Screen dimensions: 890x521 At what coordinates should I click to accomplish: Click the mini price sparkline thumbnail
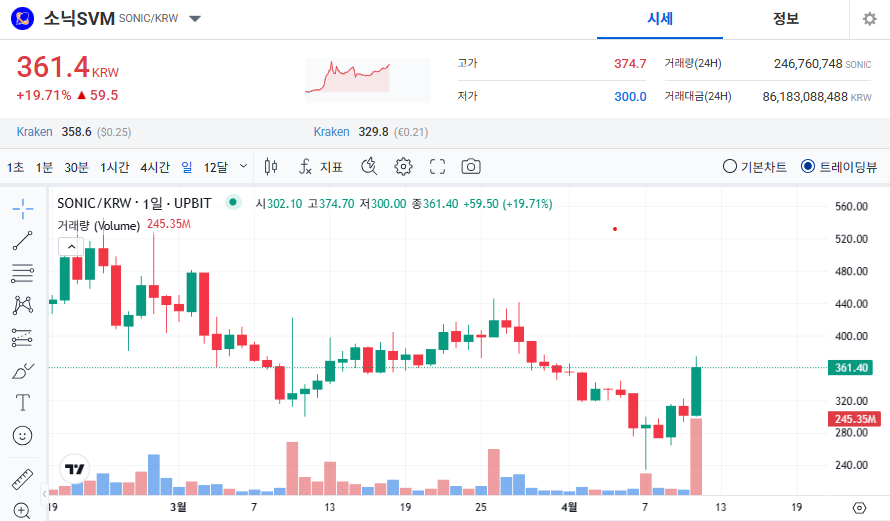click(368, 80)
